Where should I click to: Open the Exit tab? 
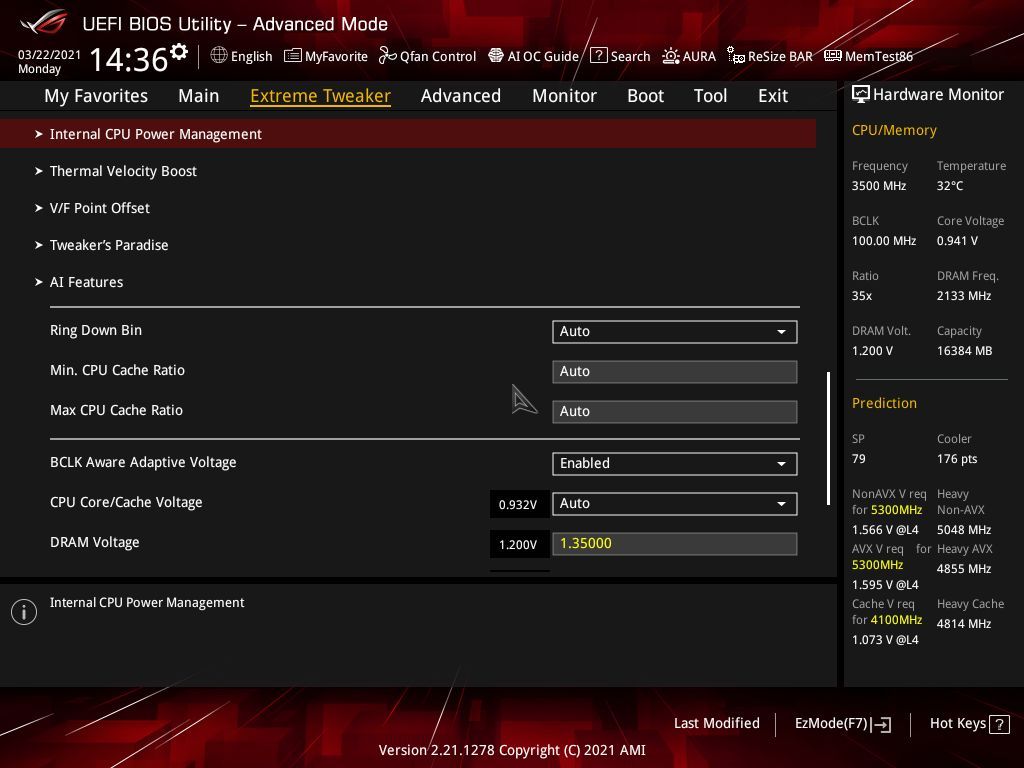[773, 96]
